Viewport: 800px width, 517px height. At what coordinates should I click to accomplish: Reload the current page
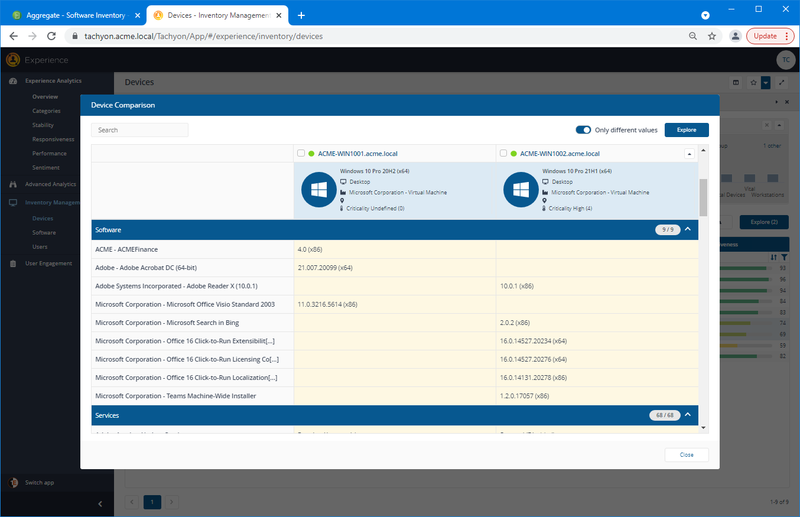tap(52, 36)
